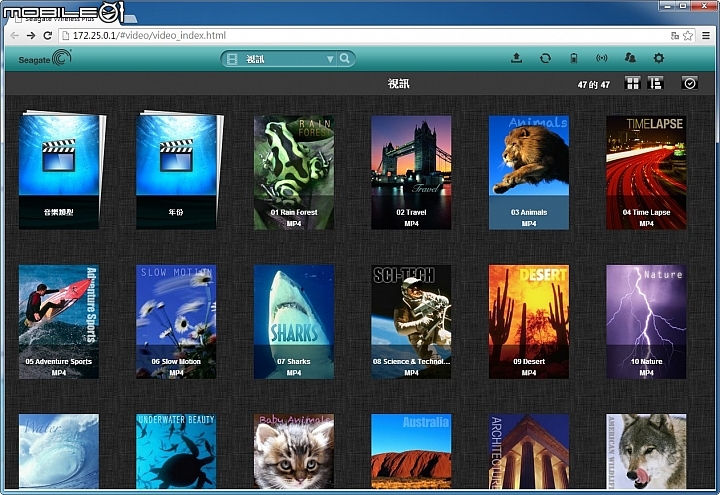Click the browser back arrow

coord(15,35)
